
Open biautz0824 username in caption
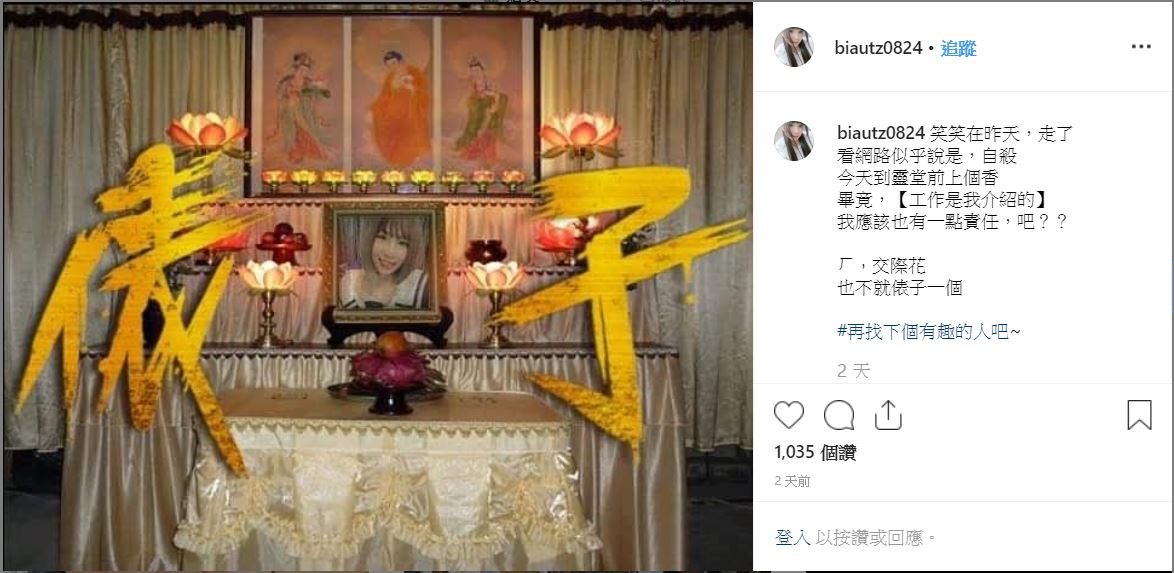click(x=881, y=135)
